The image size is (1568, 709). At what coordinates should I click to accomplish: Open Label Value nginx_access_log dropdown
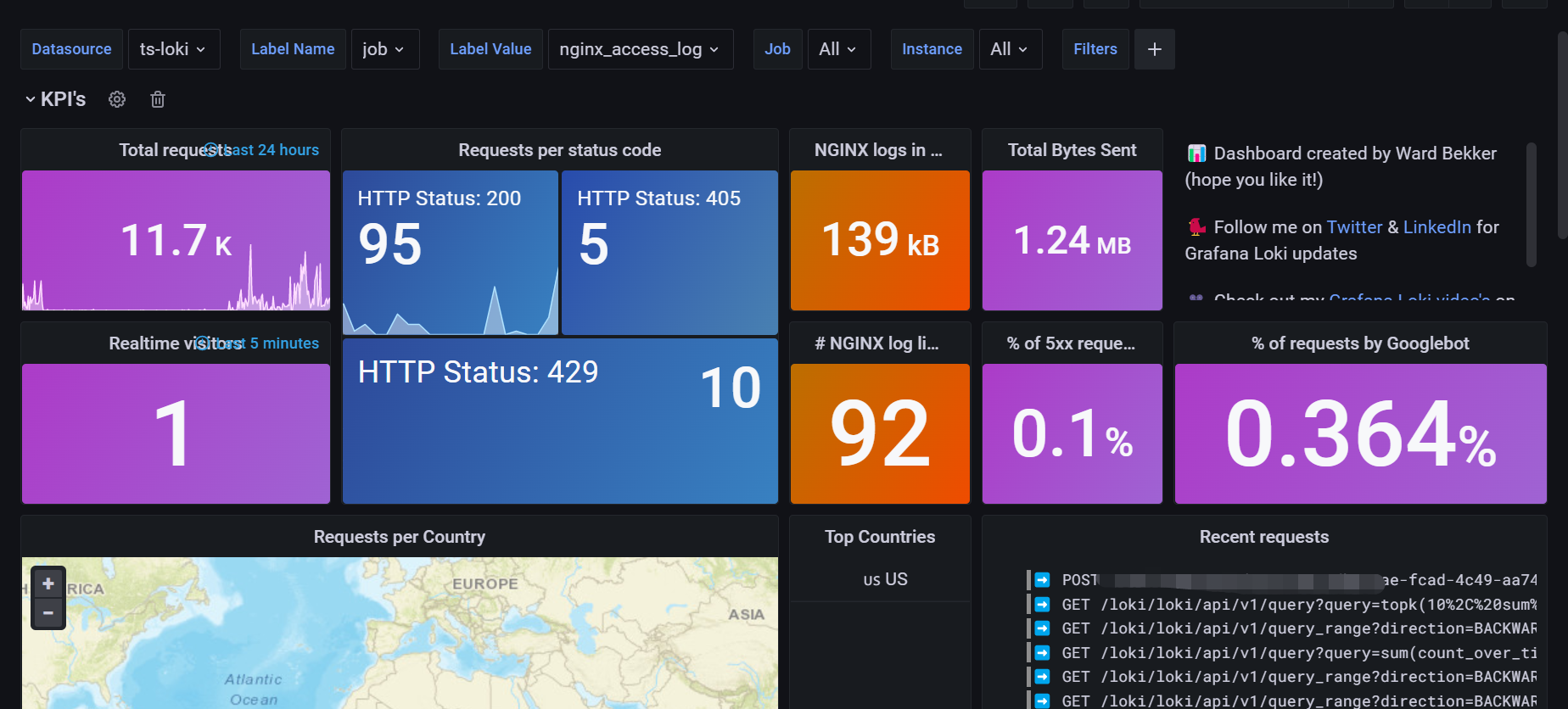coord(641,49)
